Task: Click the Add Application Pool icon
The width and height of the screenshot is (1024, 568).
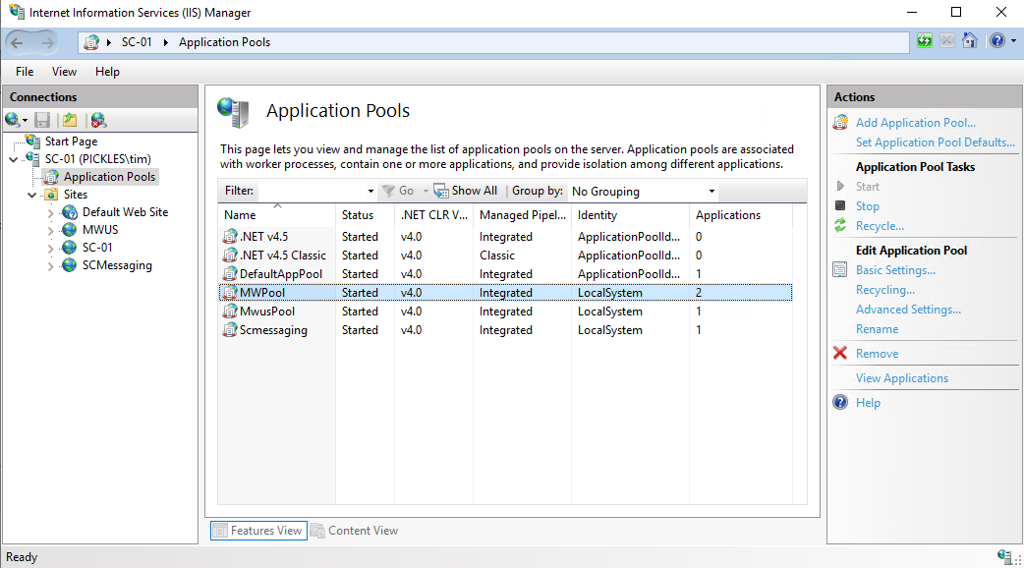Action: coord(840,122)
